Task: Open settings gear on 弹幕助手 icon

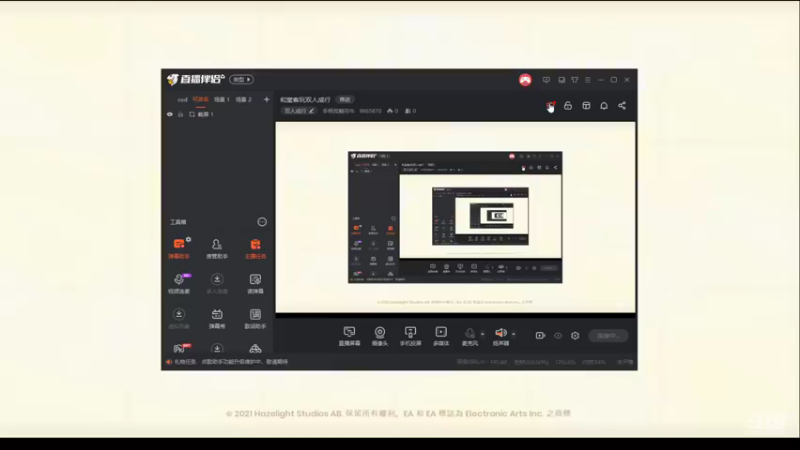Action: 189,239
